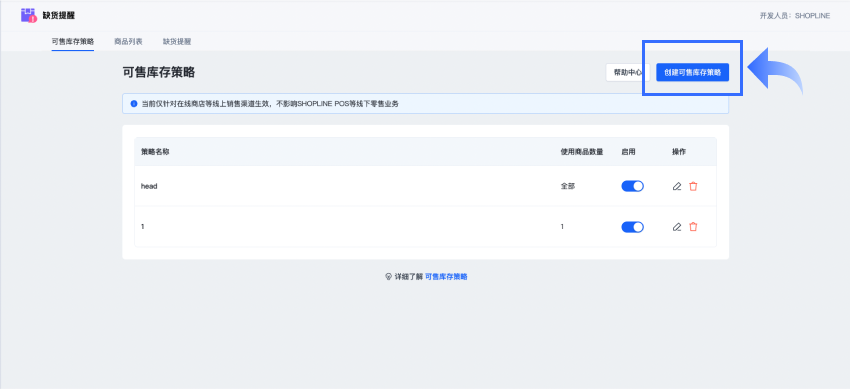Edit strategy 1 with pencil icon
The image size is (850, 389).
(677, 227)
